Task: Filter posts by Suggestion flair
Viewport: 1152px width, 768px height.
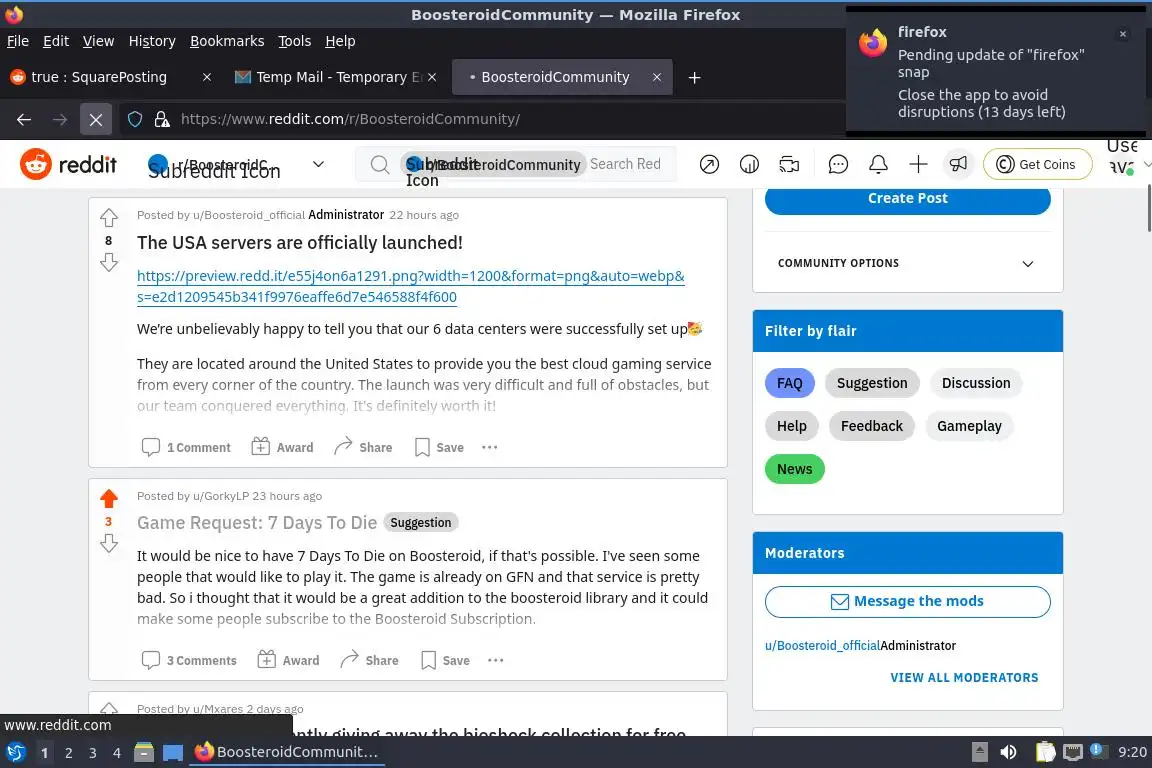Action: 872,383
